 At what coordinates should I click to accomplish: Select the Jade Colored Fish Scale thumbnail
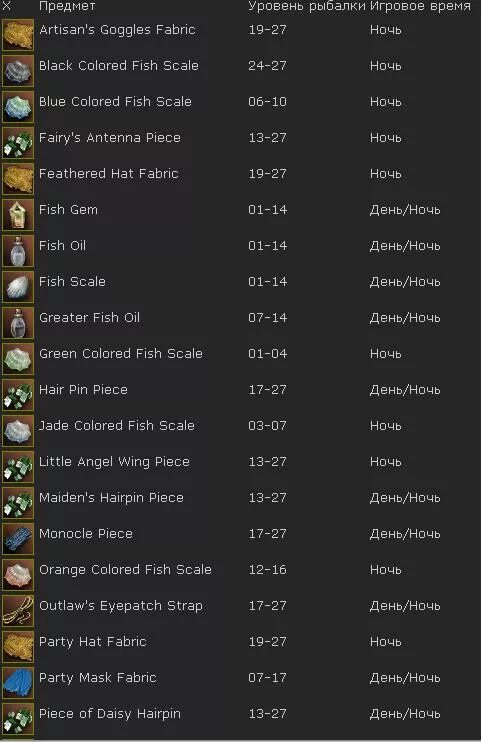tap(18, 431)
